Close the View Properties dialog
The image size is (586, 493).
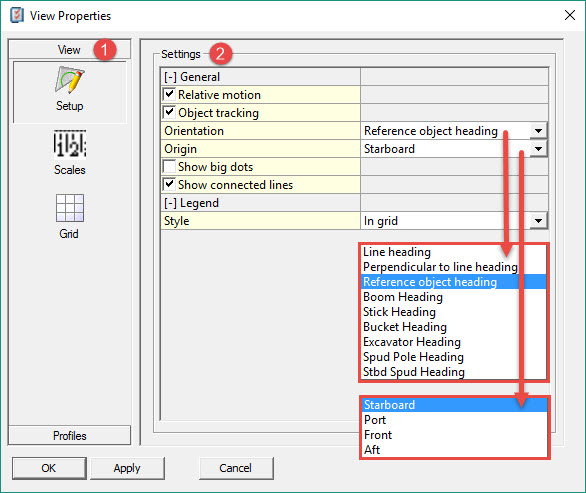pos(570,15)
